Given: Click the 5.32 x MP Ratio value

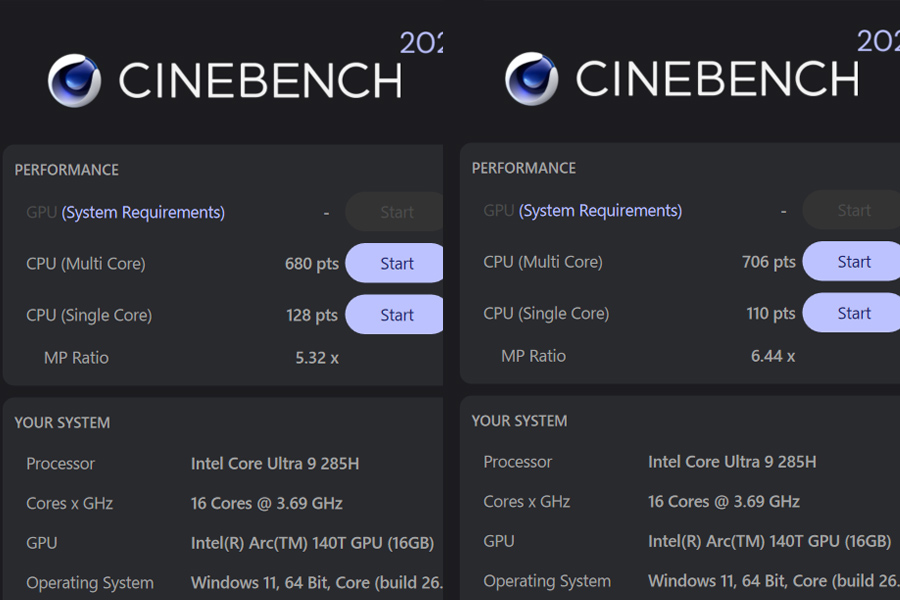Looking at the screenshot, I should [x=317, y=358].
